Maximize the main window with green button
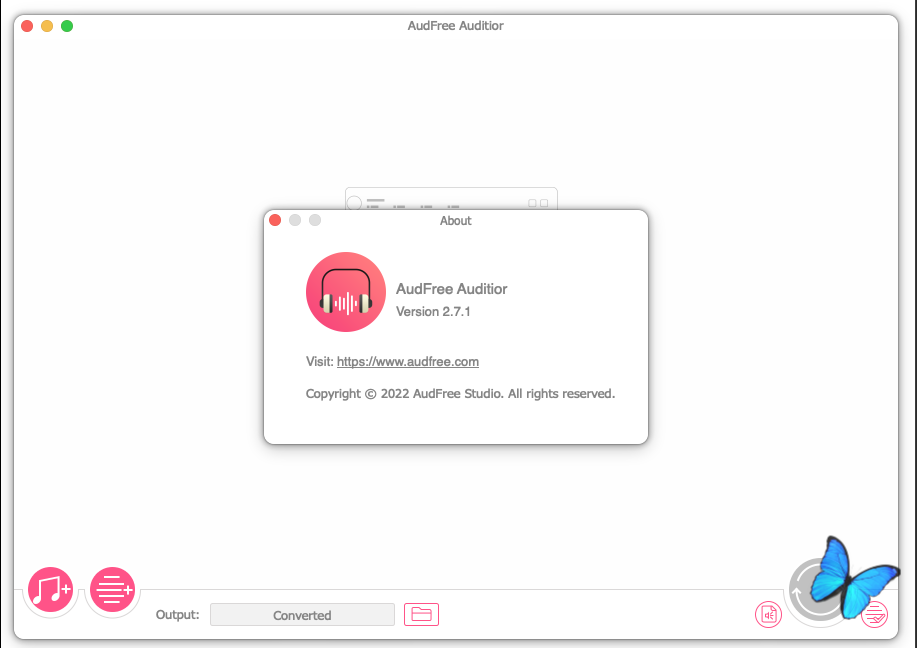The width and height of the screenshot is (917, 648). tap(67, 26)
